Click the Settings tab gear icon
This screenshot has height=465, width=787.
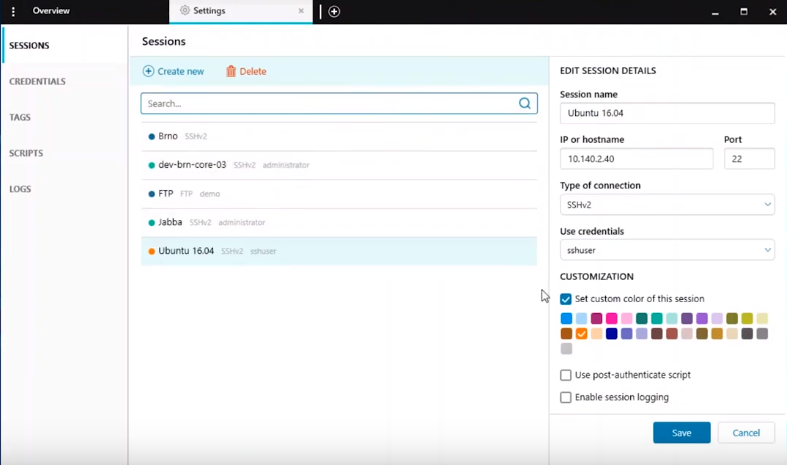tap(185, 11)
